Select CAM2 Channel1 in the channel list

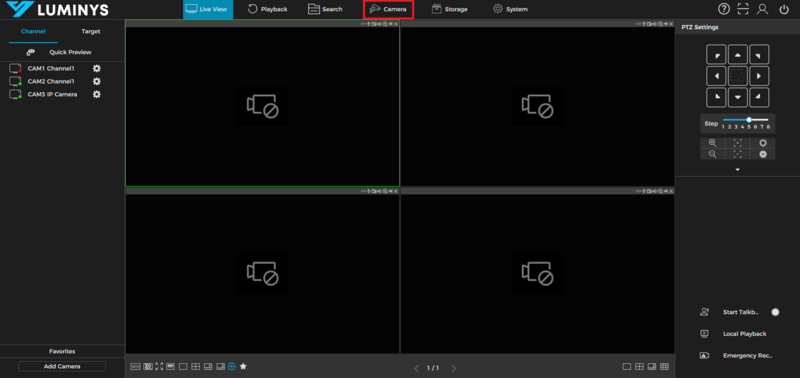(51, 81)
